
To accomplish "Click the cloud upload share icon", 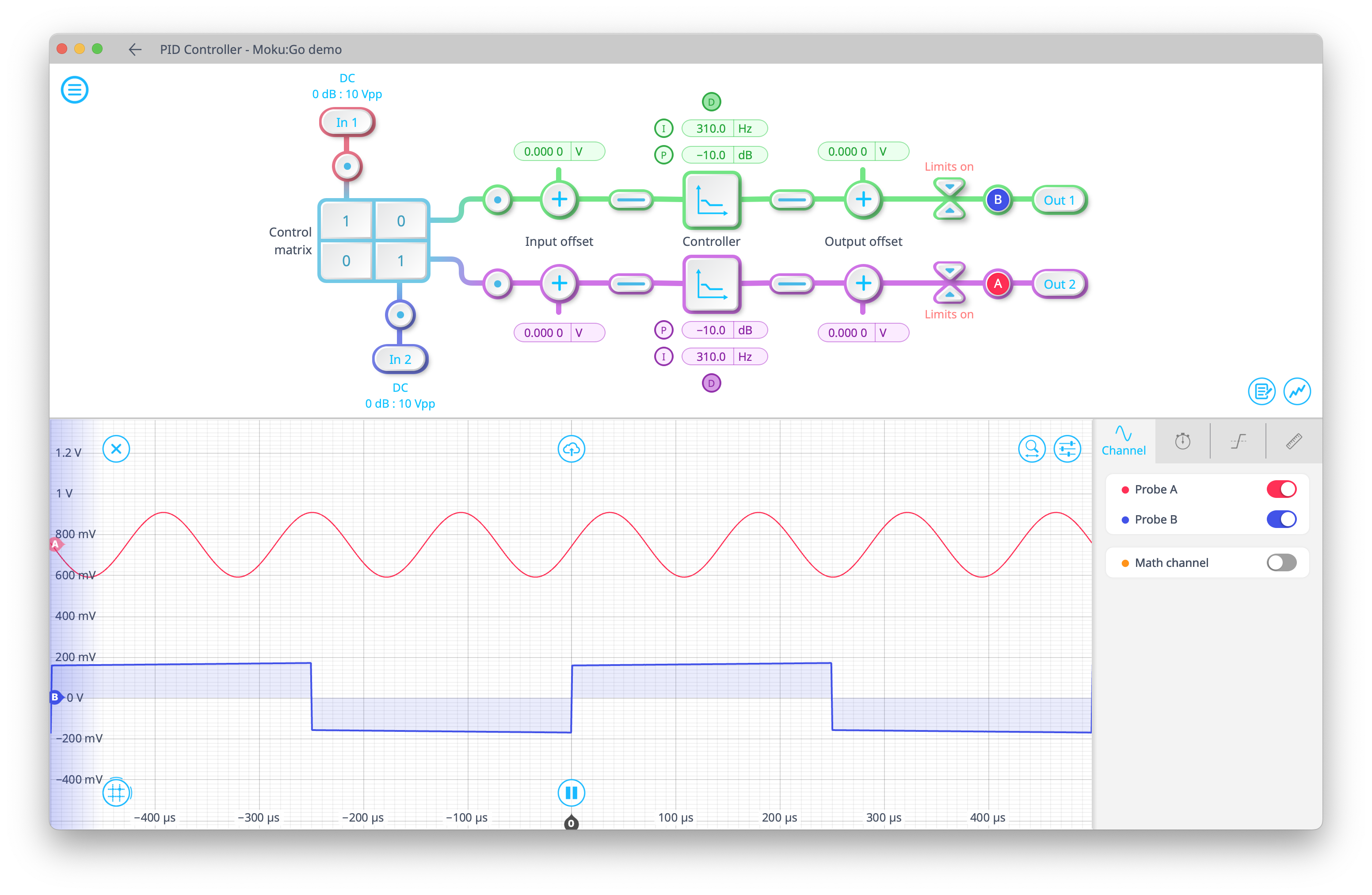I will click(571, 449).
